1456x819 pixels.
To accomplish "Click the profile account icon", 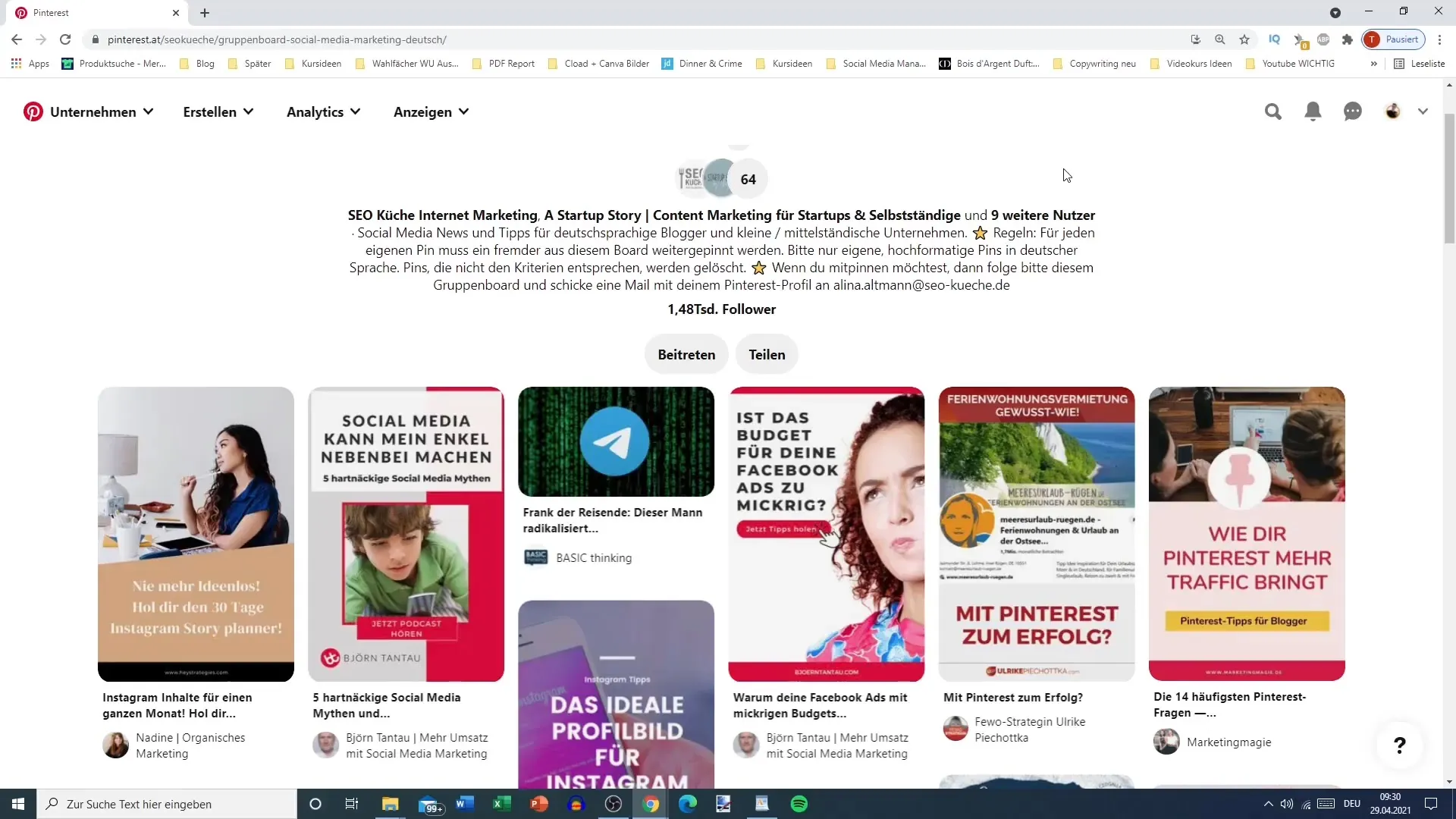I will (1393, 111).
